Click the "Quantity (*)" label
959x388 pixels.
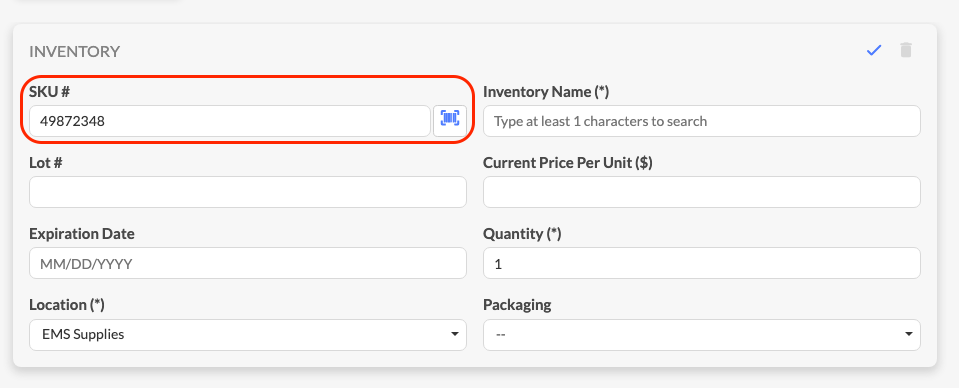(x=522, y=234)
